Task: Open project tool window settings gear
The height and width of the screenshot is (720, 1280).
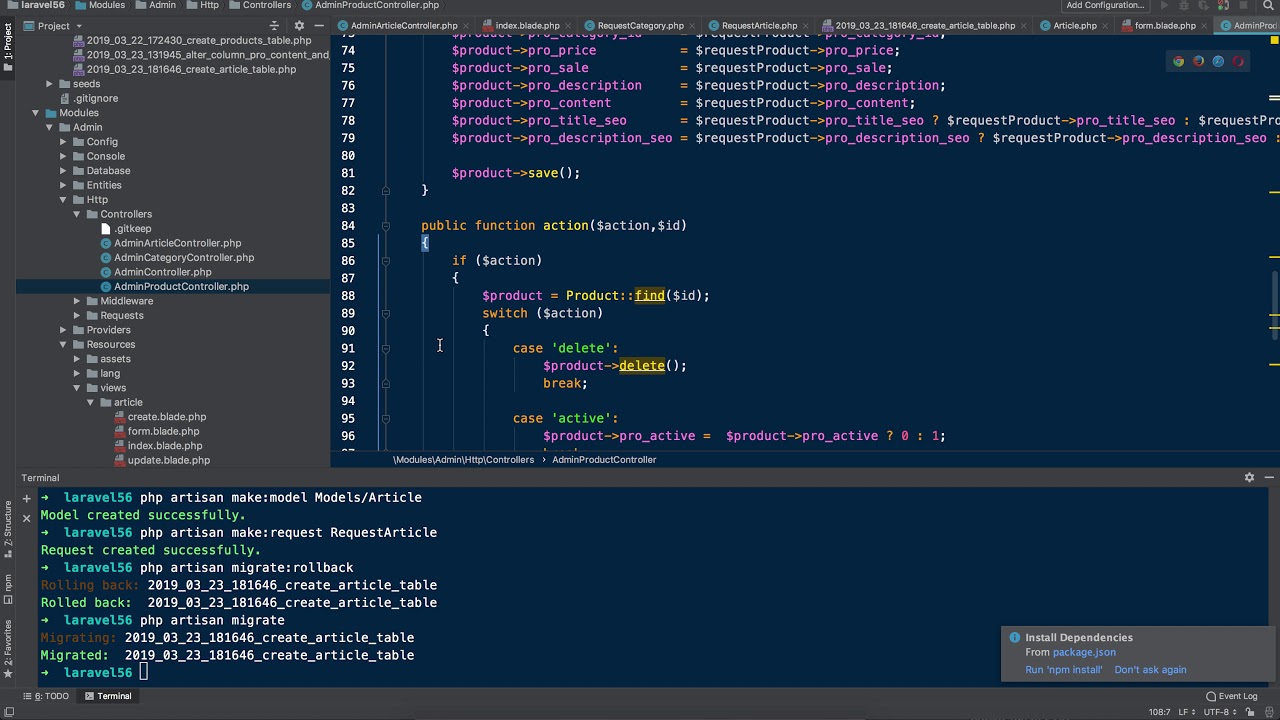Action: pyautogui.click(x=299, y=26)
